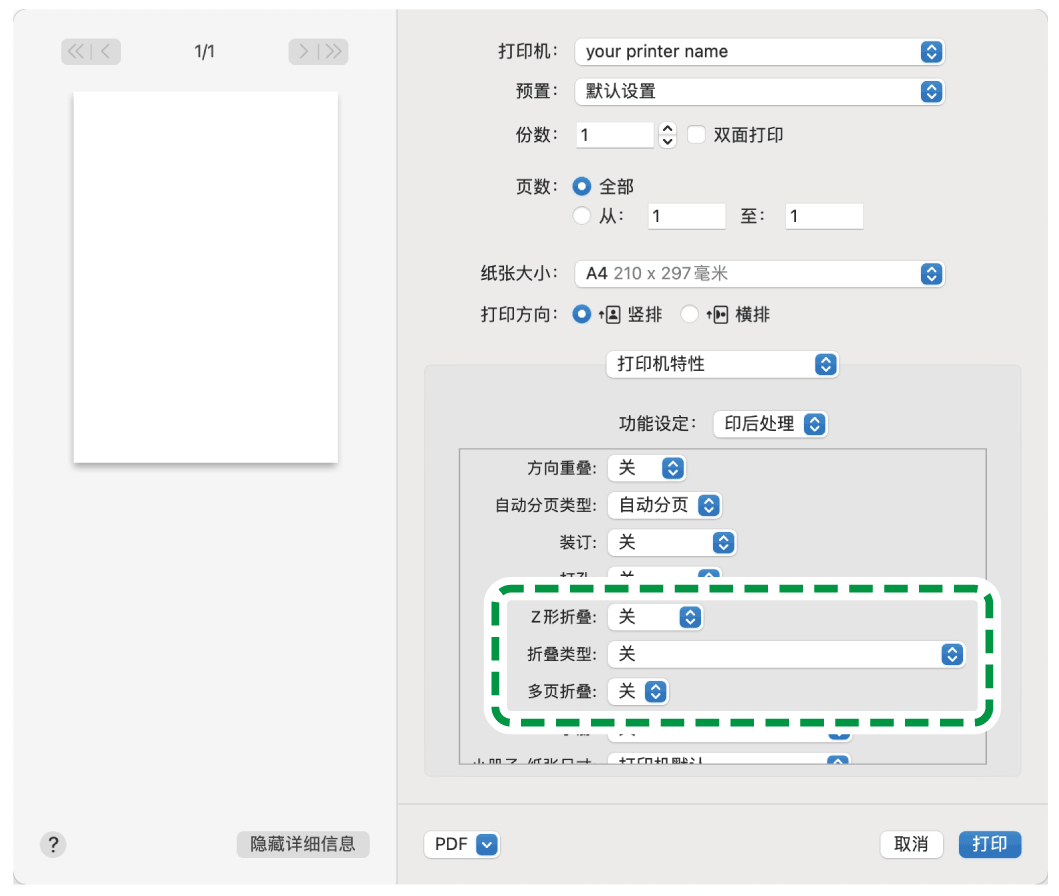Select the 横排 landscape orientation option
The width and height of the screenshot is (1059, 896).
[690, 314]
